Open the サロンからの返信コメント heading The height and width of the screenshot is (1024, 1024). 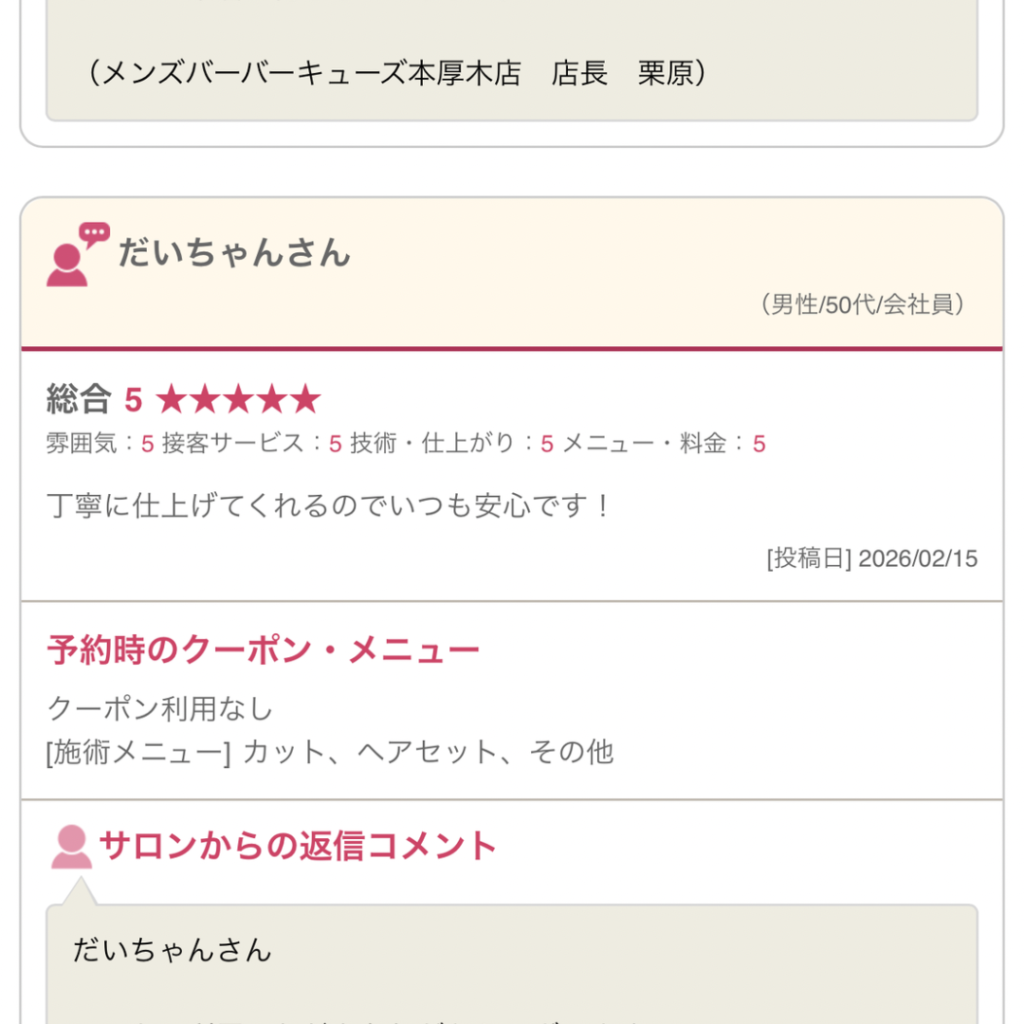point(297,847)
